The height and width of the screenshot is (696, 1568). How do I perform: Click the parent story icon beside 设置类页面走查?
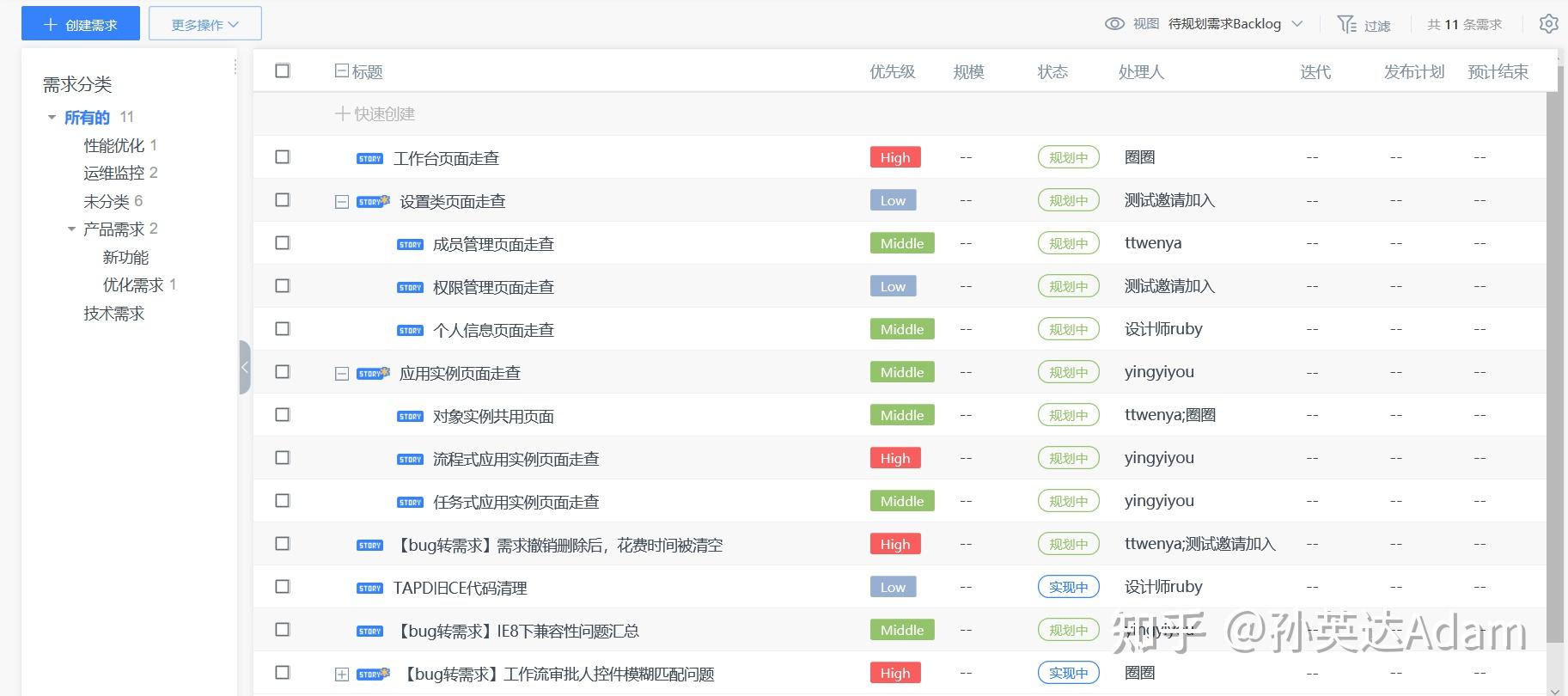373,201
